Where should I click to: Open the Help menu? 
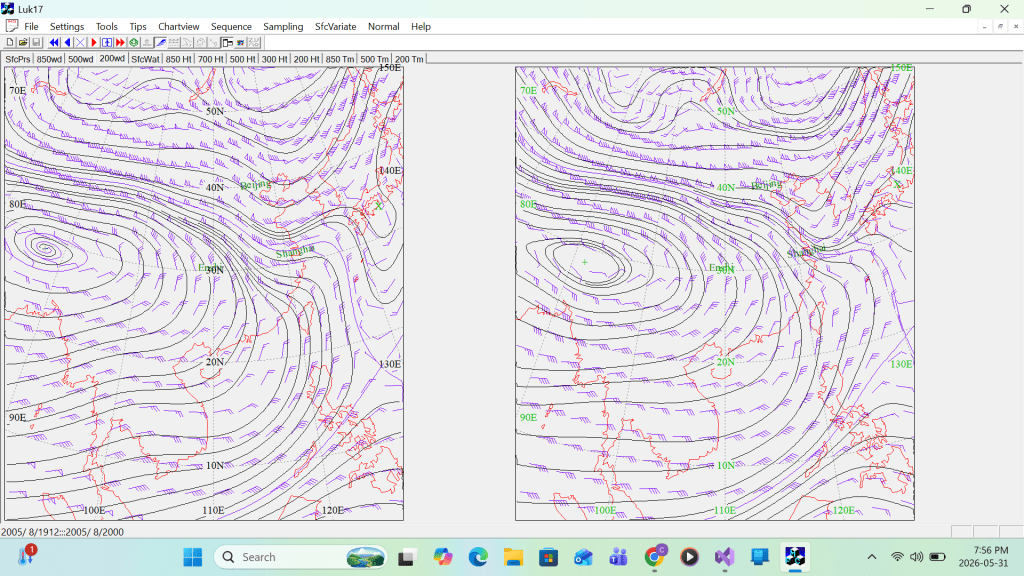(x=421, y=27)
